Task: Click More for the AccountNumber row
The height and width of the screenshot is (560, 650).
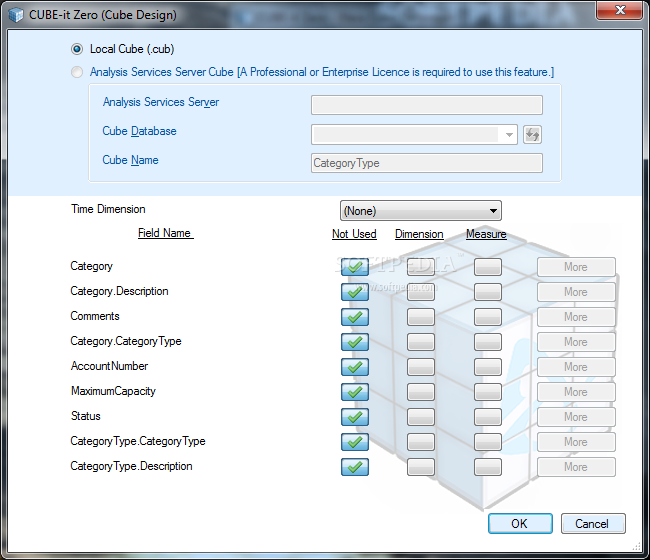Action: pos(576,367)
